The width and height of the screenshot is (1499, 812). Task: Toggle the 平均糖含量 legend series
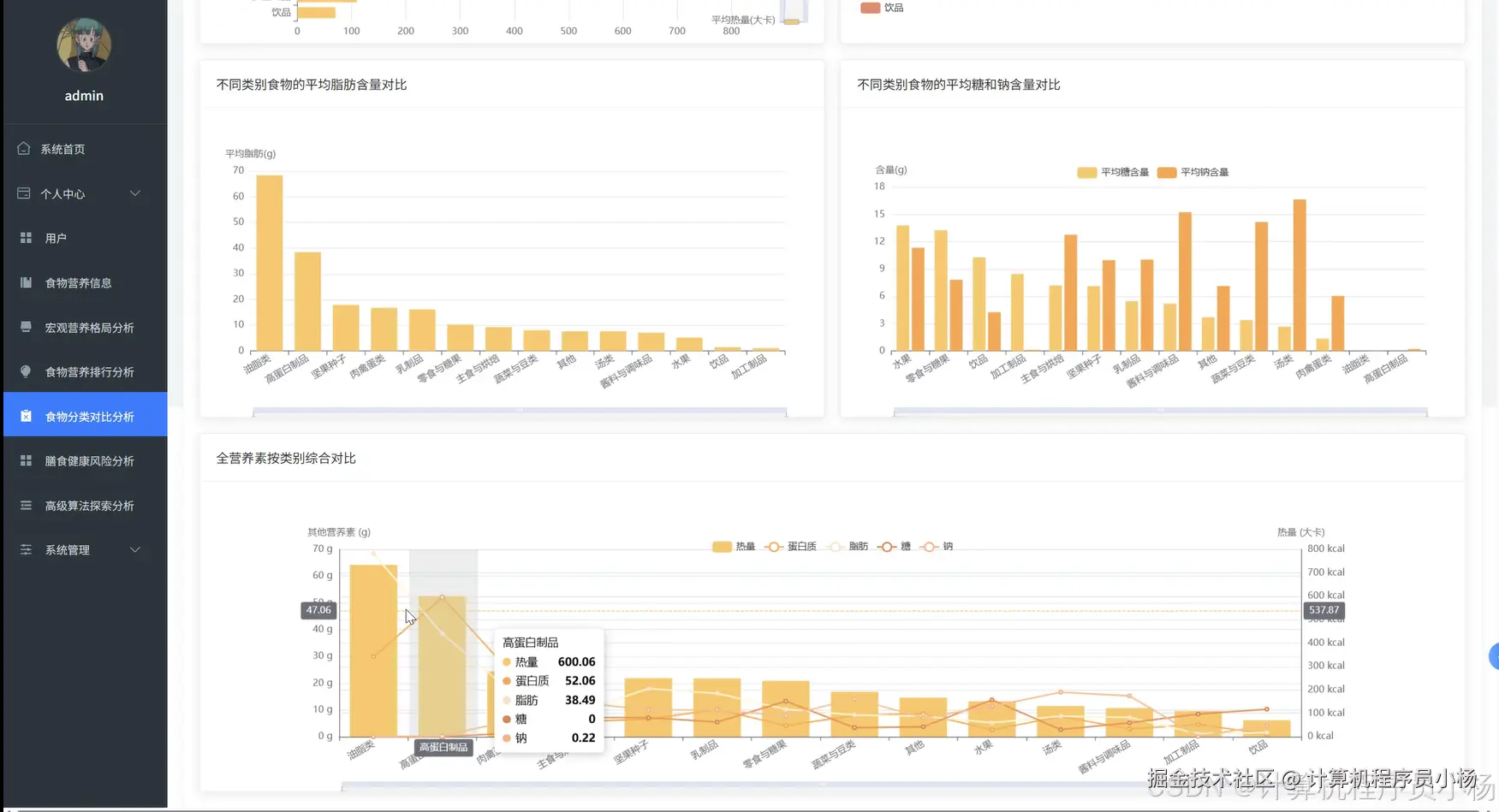[1113, 172]
